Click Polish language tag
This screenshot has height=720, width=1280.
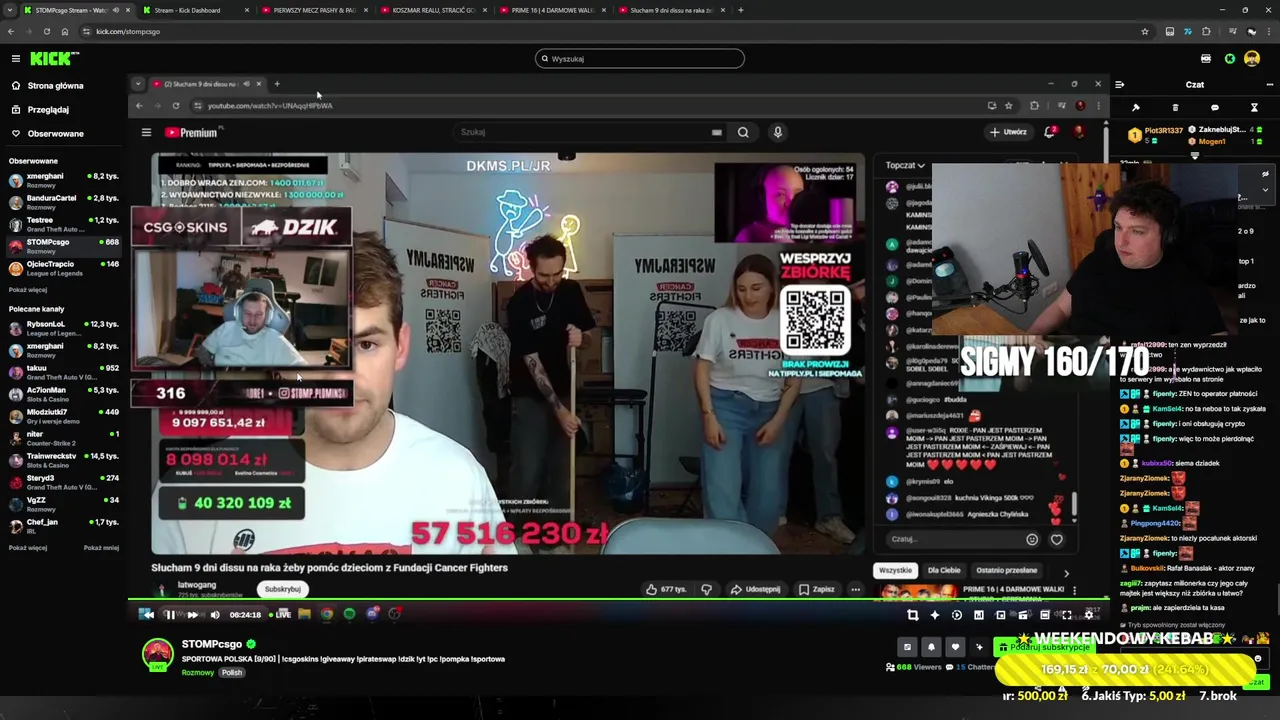click(x=232, y=673)
